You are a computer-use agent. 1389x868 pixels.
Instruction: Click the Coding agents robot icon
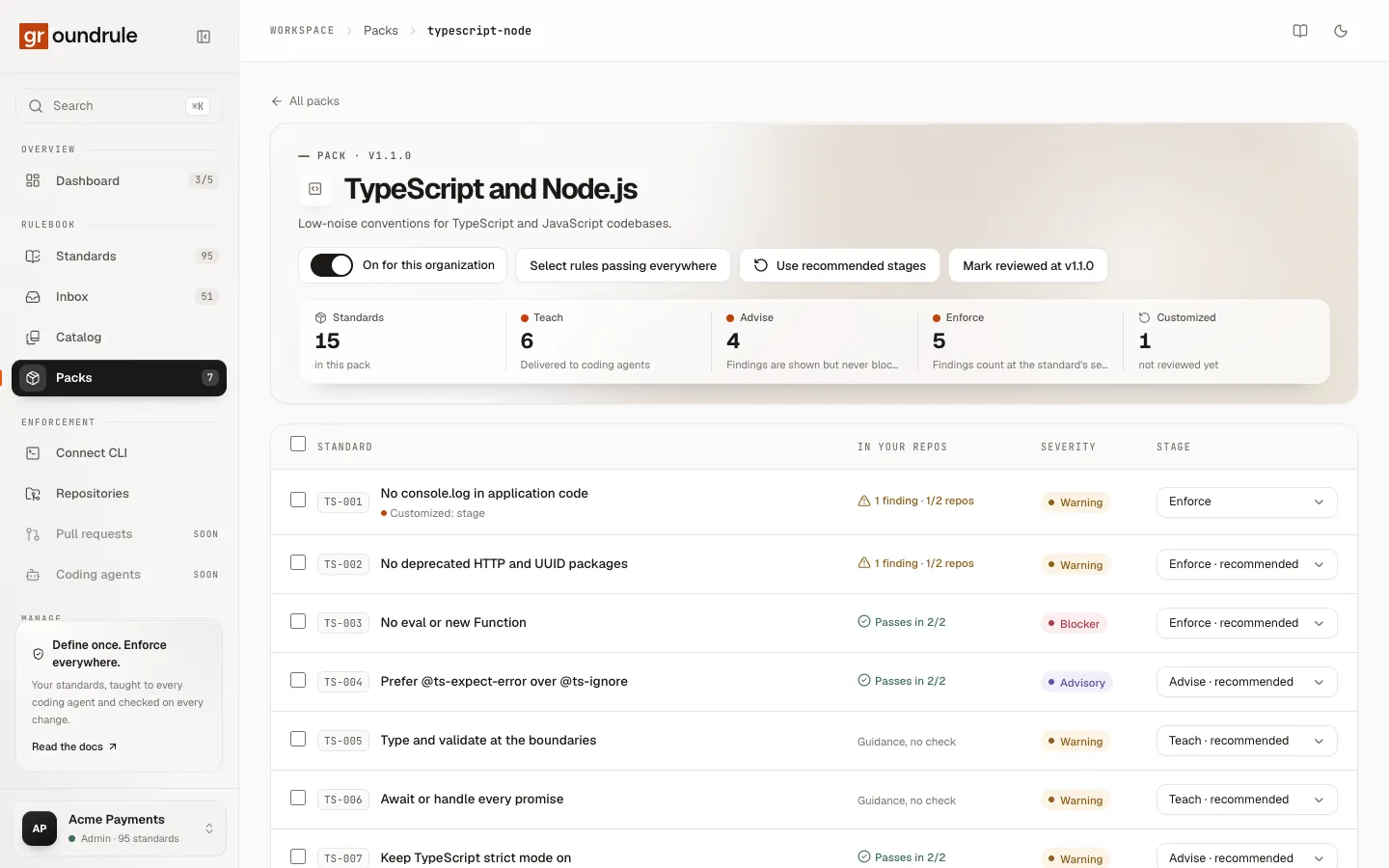pos(33,574)
